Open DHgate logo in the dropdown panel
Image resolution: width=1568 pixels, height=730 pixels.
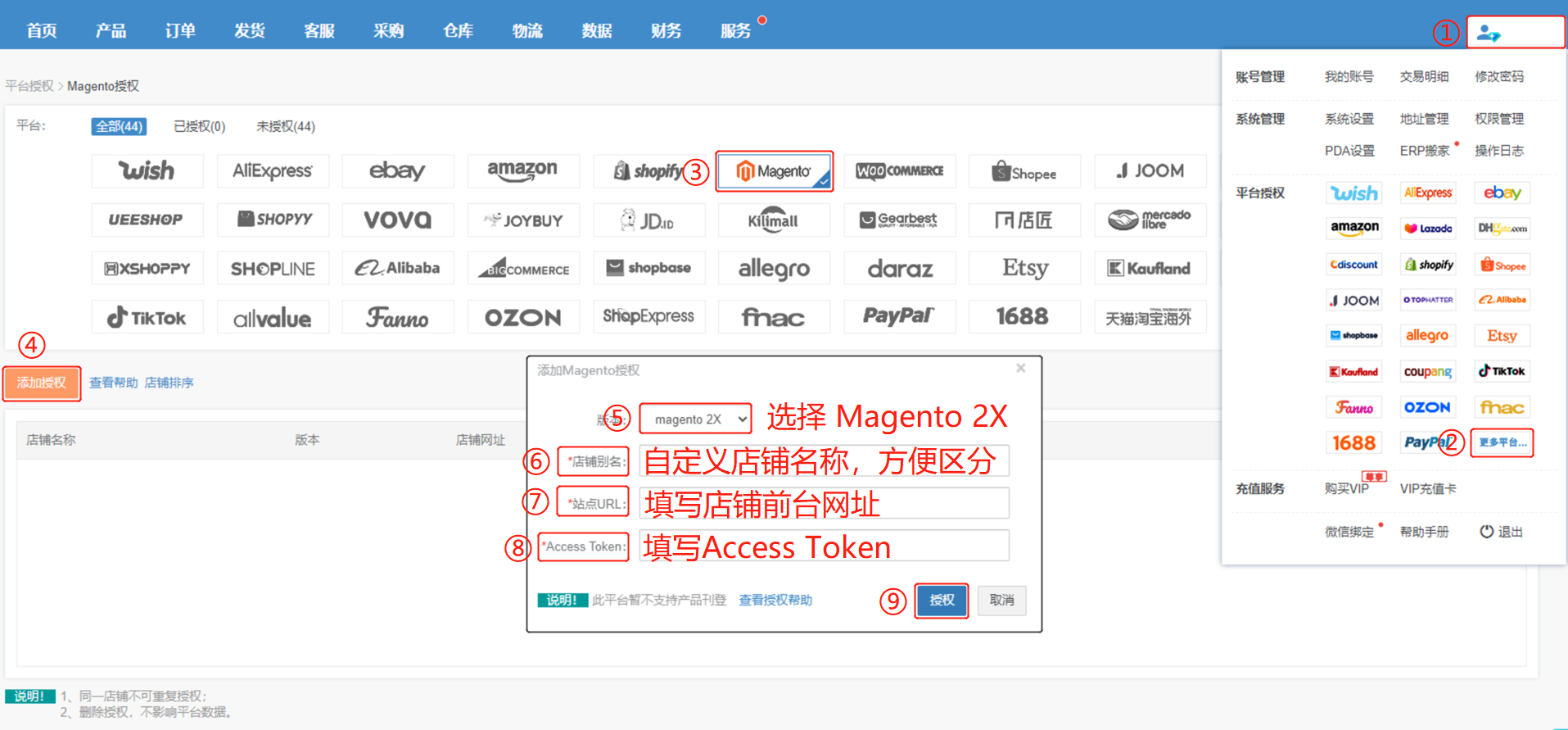tap(1502, 229)
